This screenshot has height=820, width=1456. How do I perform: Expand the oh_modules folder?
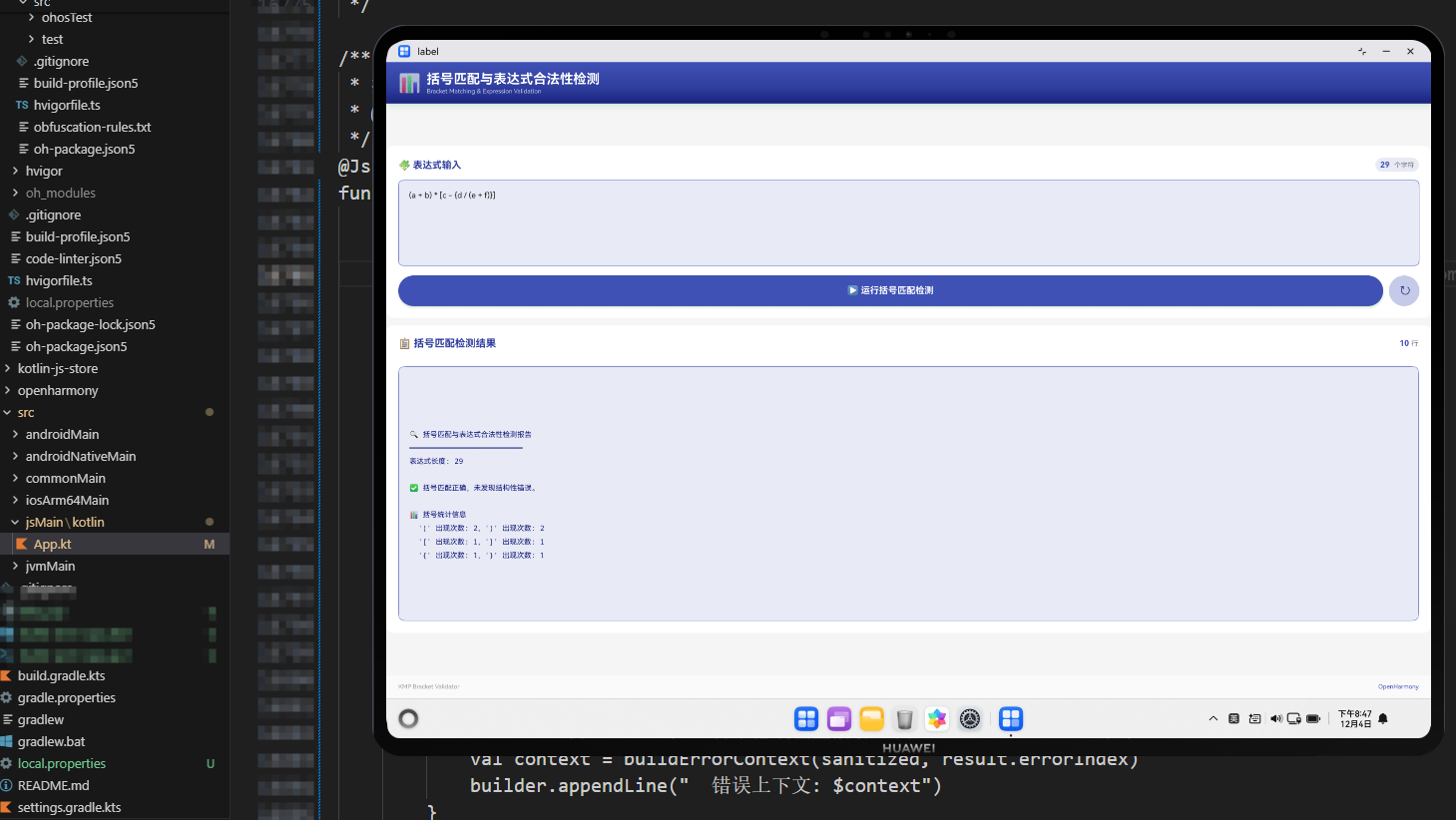[61, 193]
